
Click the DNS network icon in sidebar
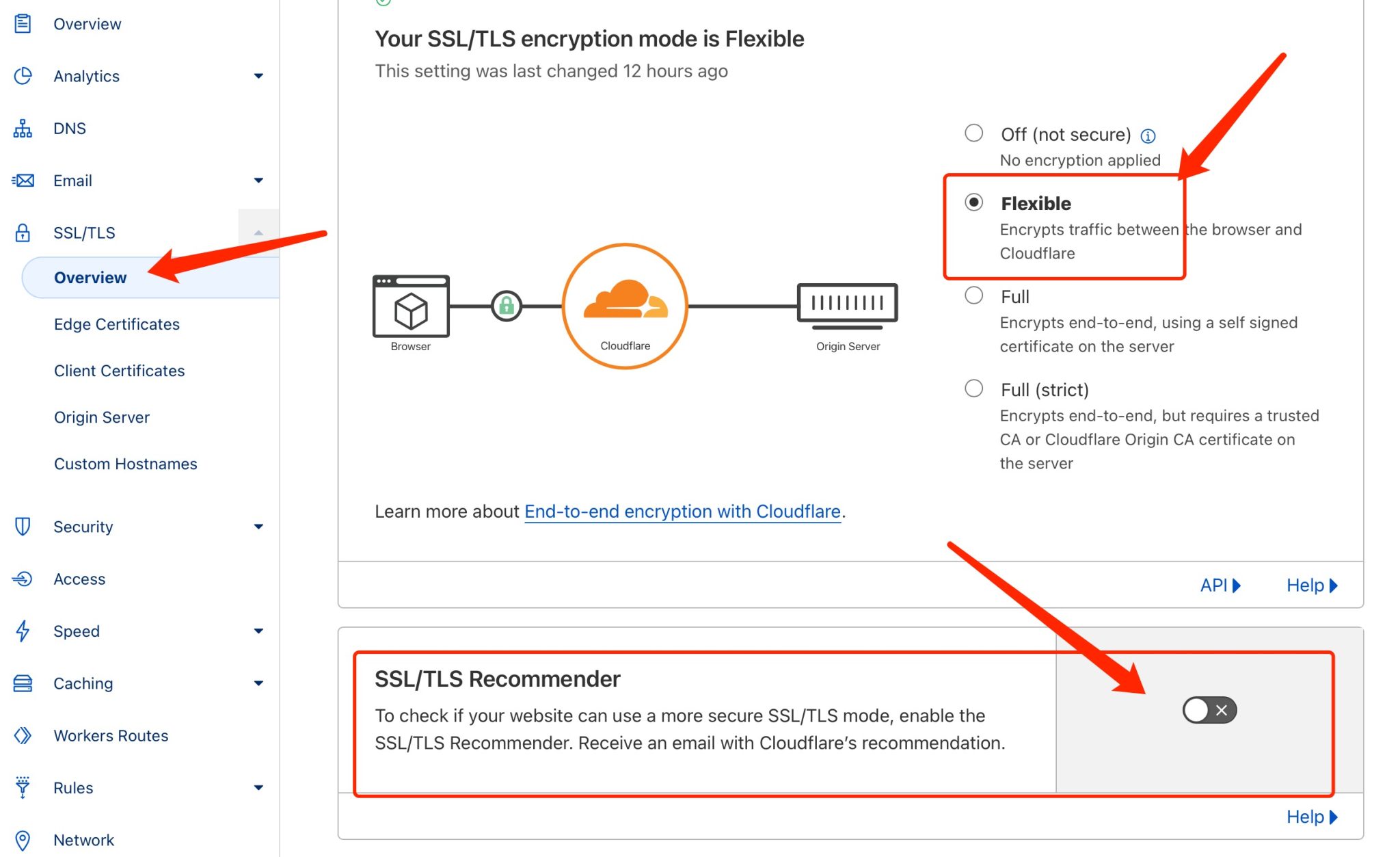click(x=23, y=129)
